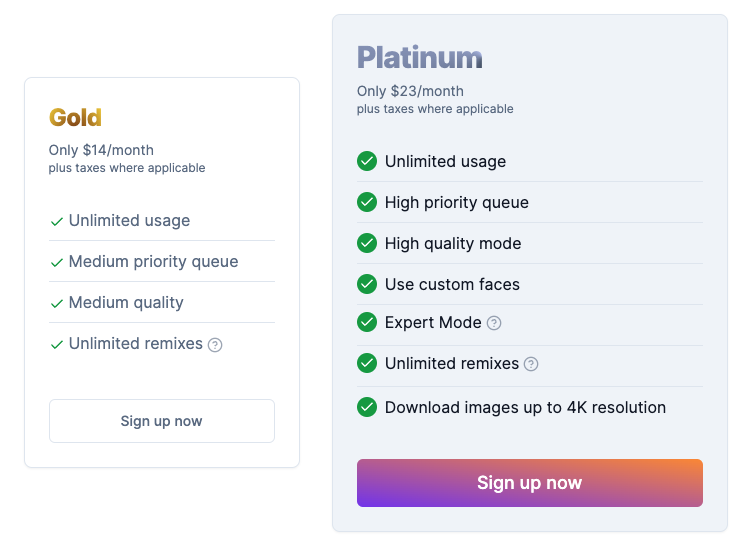The width and height of the screenshot is (751, 549).
Task: Click the green check beside High priority queue
Action: pos(367,202)
